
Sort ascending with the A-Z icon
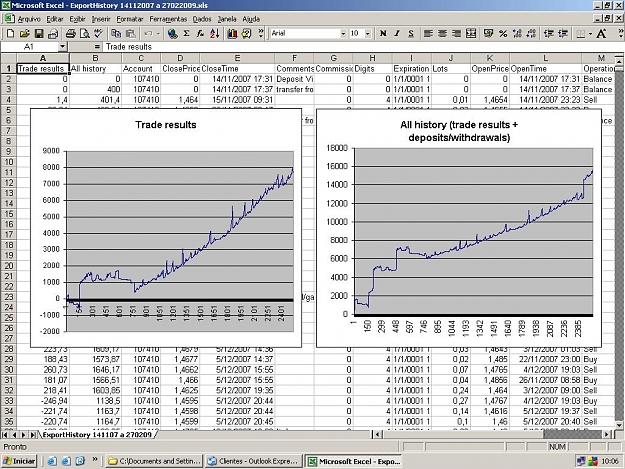(x=215, y=33)
